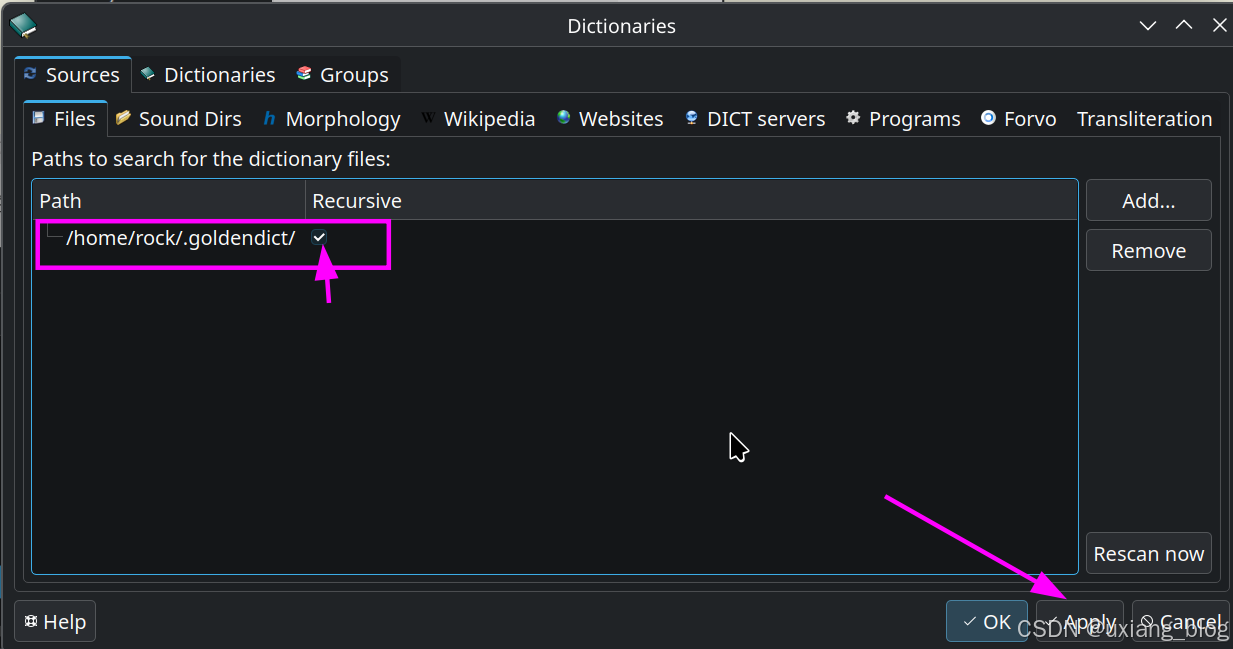Click the Rescan now button
The width and height of the screenshot is (1233, 649).
click(1148, 554)
